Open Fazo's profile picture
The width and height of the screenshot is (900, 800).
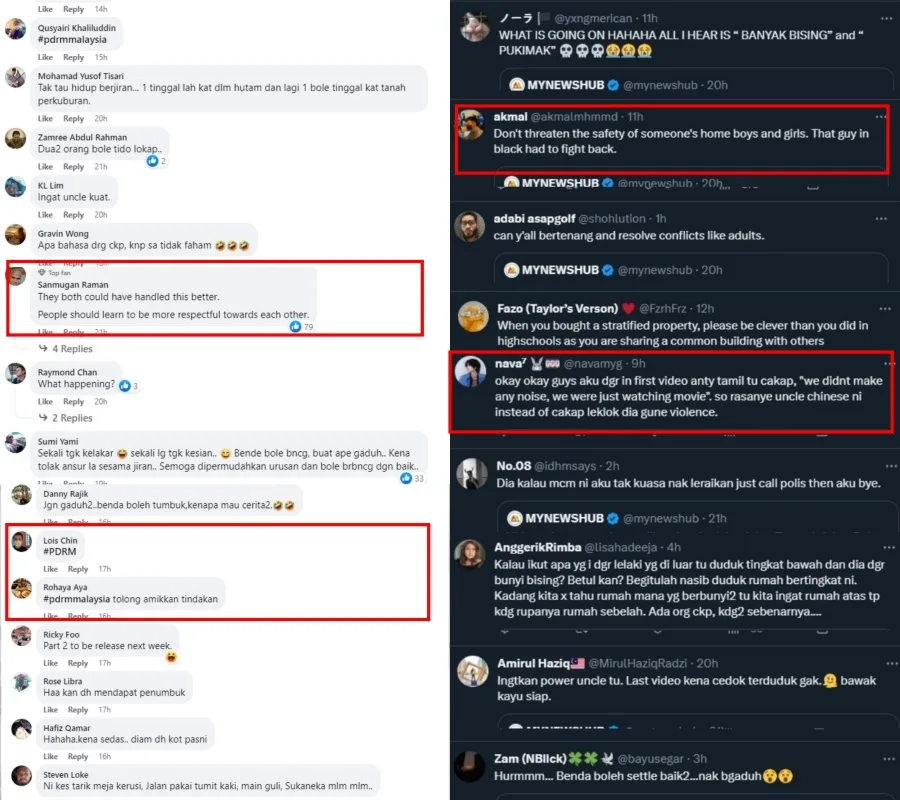(x=471, y=315)
